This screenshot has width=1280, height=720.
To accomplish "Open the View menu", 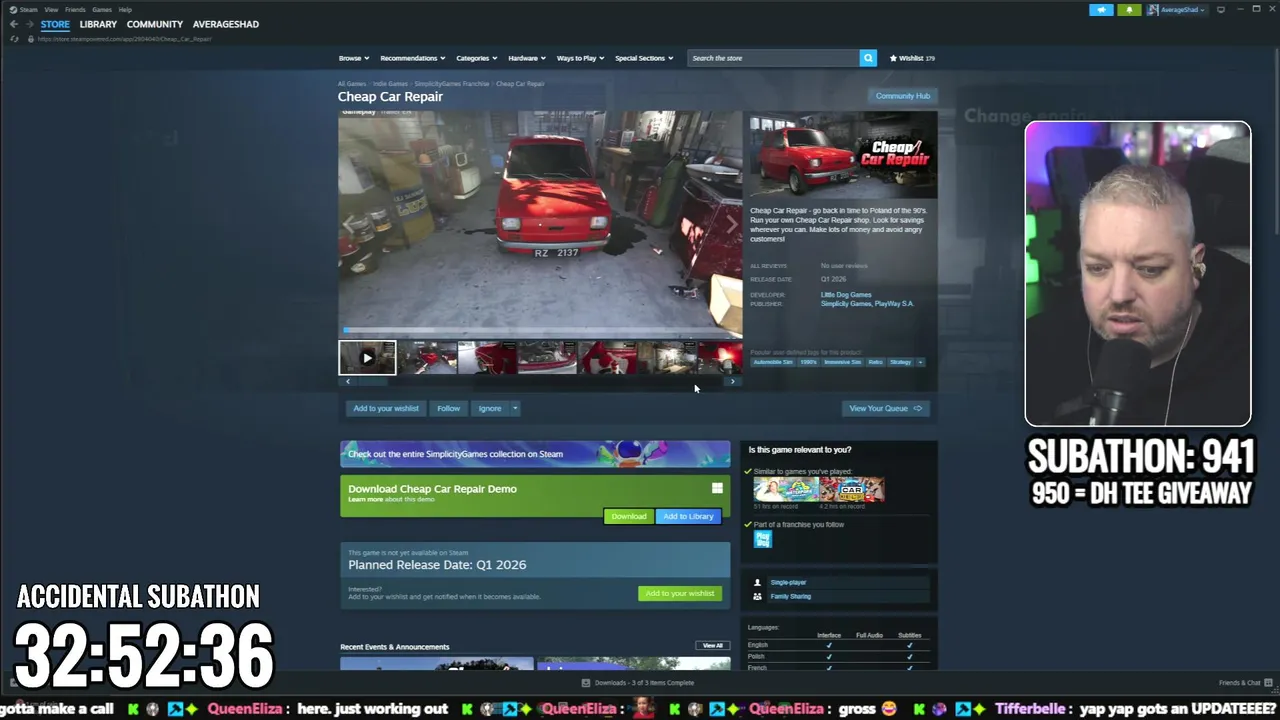I will [51, 9].
